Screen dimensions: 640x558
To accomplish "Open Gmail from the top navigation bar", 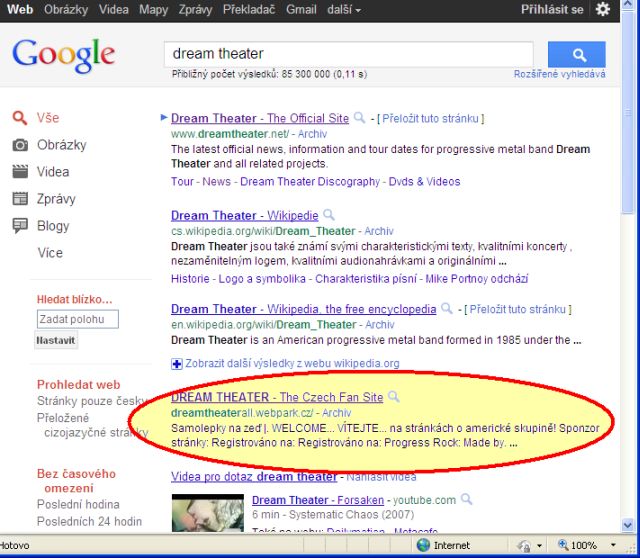I will point(301,9).
